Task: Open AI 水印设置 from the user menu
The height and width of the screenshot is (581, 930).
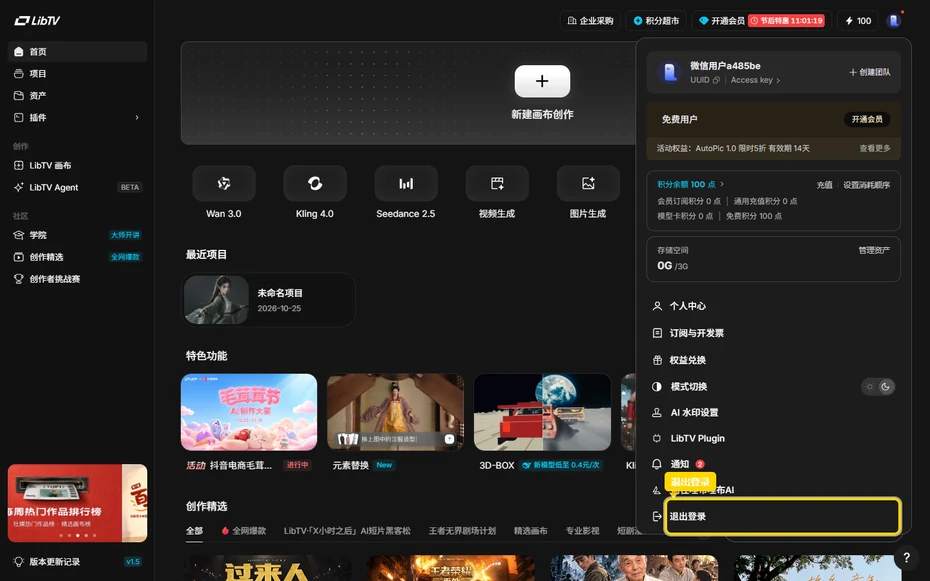Action: click(773, 413)
